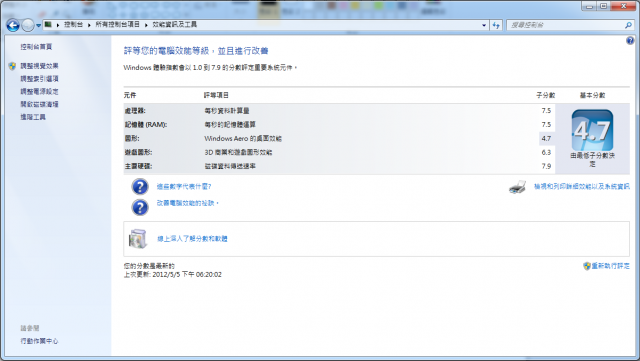Click the 7.9 primary disk subscore
Image resolution: width=640 pixels, height=361 pixels.
point(546,166)
